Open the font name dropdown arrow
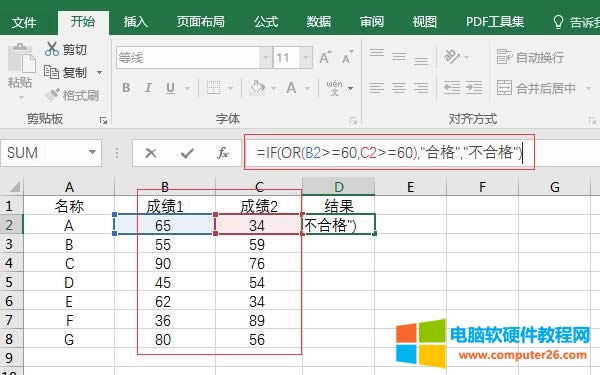This screenshot has width=600, height=375. pyautogui.click(x=266, y=58)
